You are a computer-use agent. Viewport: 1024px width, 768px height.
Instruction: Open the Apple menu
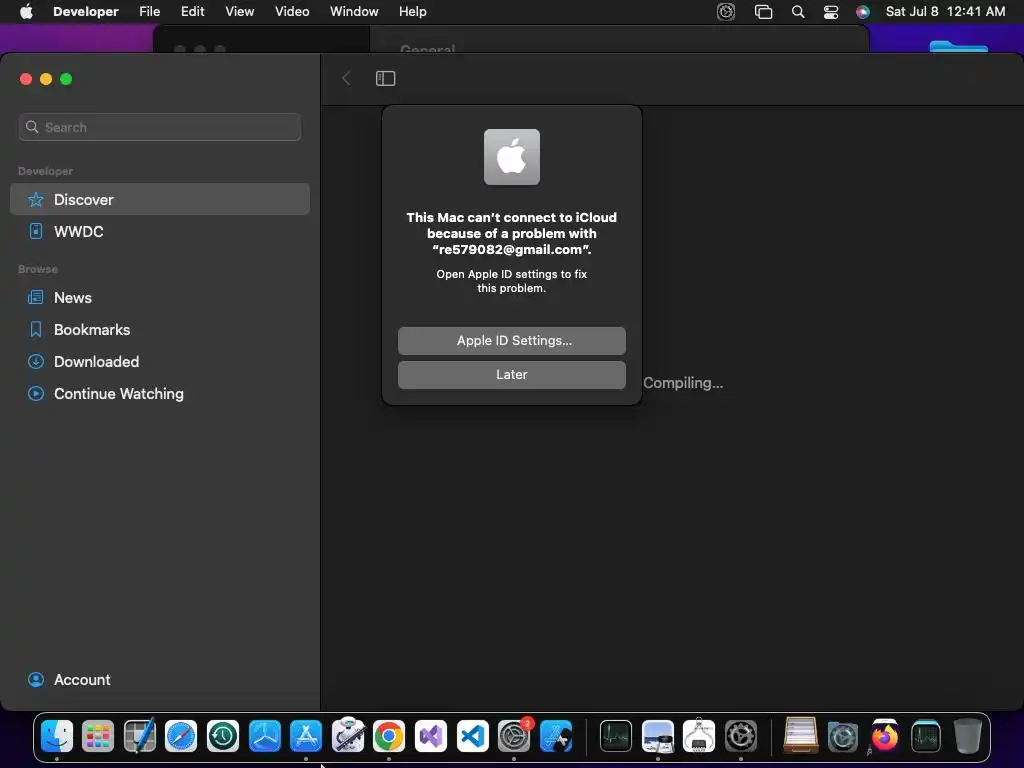(x=26, y=11)
